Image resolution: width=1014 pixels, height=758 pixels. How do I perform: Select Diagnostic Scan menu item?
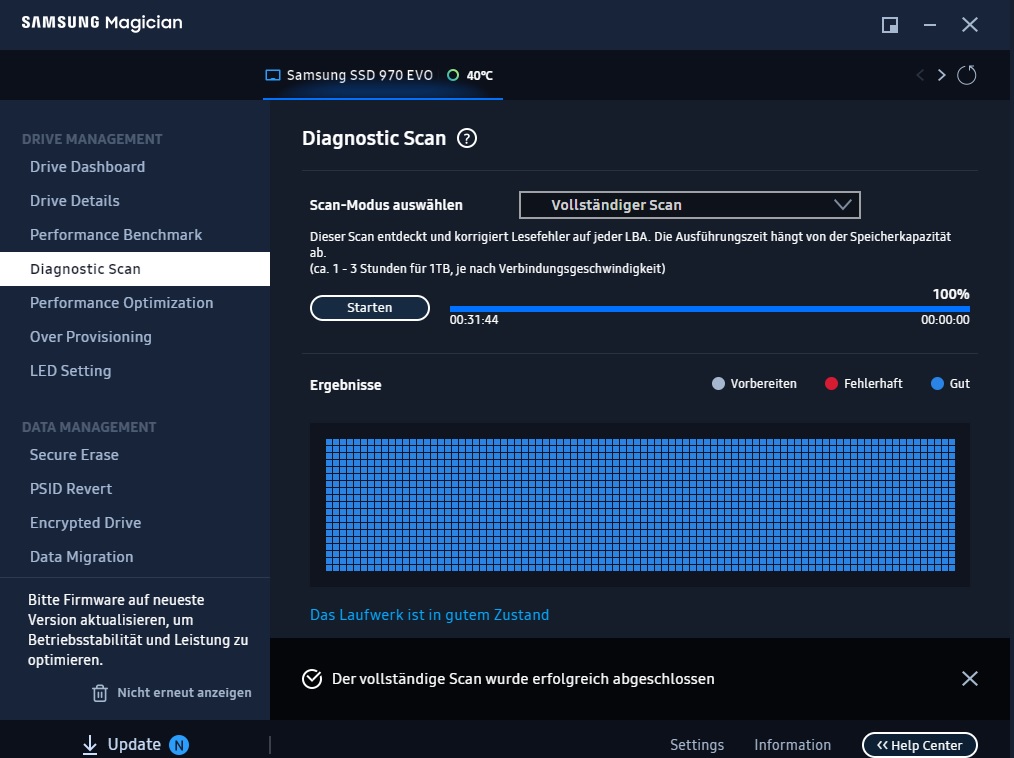click(135, 269)
